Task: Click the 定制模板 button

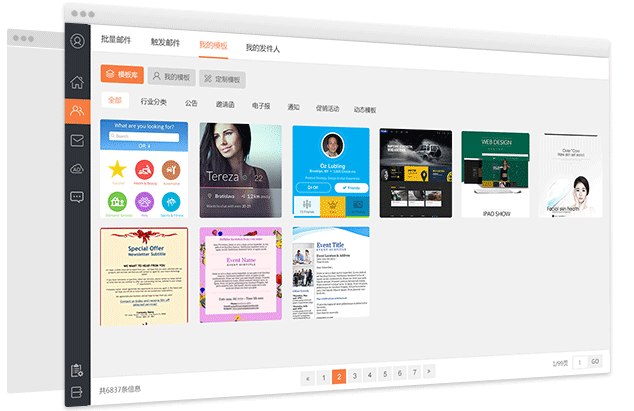Action: (x=222, y=79)
